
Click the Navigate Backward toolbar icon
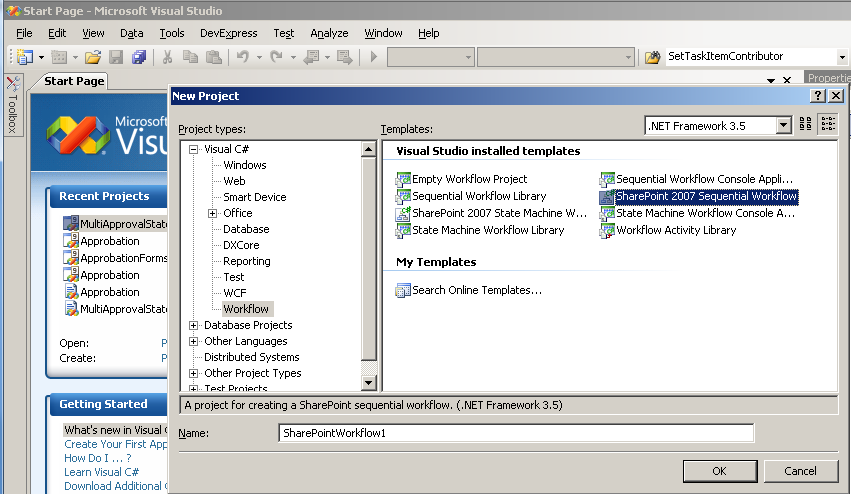[312, 56]
